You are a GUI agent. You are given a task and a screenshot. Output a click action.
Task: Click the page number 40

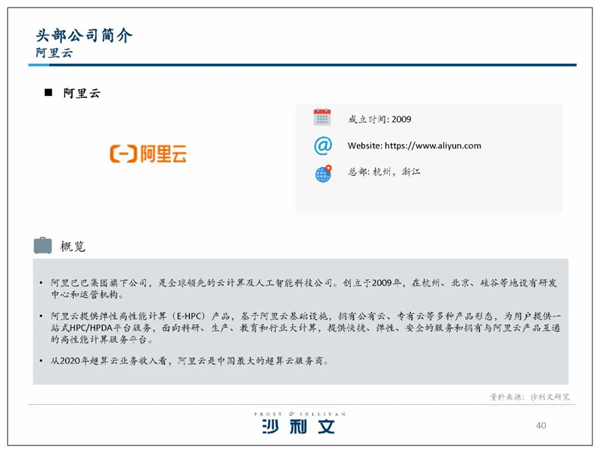point(541,425)
